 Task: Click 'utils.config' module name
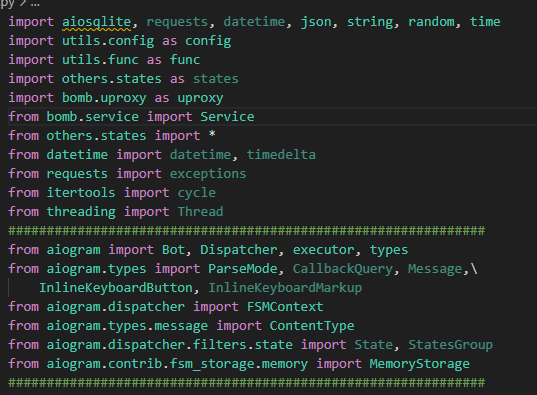pyautogui.click(x=108, y=41)
